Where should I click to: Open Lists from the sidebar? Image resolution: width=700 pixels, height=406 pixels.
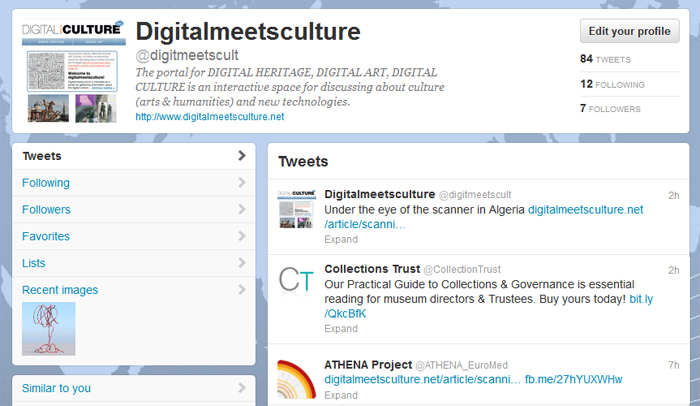34,264
